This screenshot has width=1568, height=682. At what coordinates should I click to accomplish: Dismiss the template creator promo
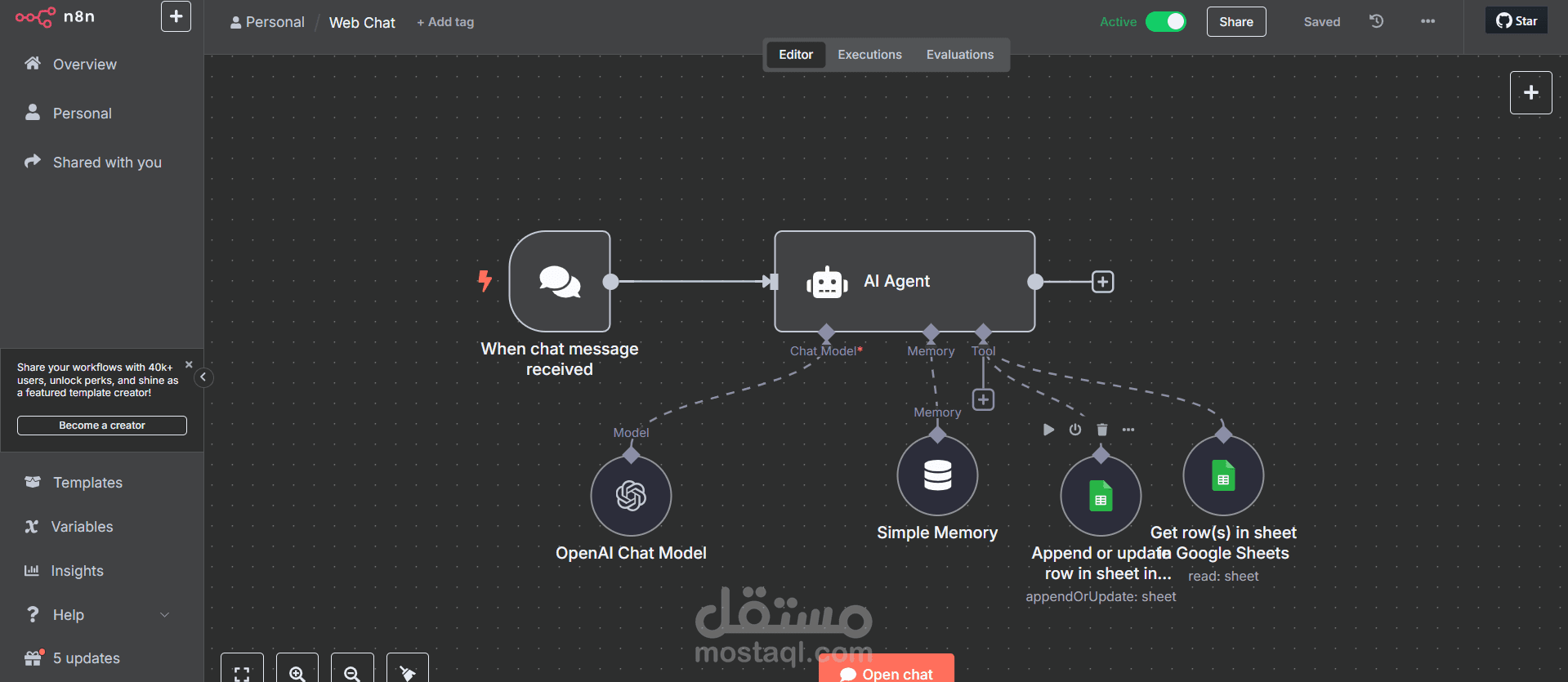point(189,365)
